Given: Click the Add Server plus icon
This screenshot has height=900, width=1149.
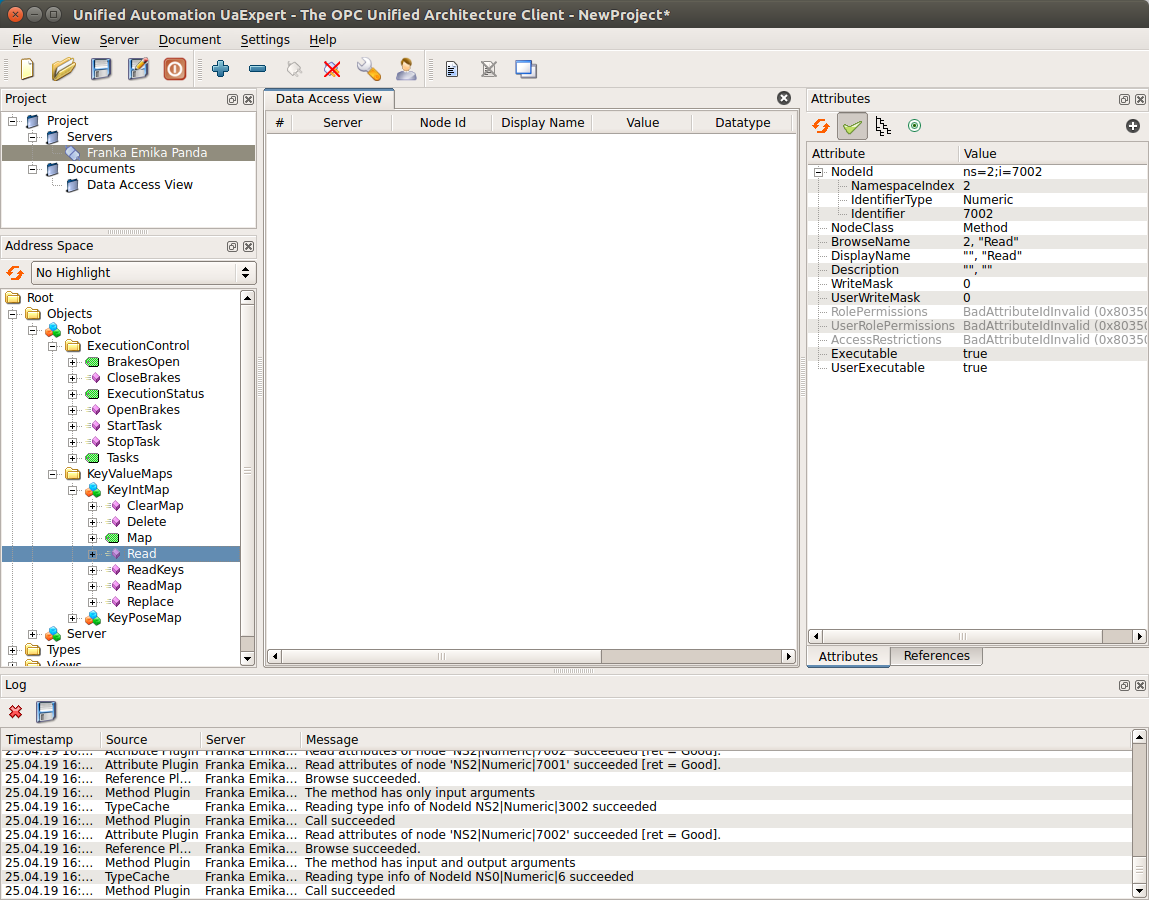Looking at the screenshot, I should 220,69.
